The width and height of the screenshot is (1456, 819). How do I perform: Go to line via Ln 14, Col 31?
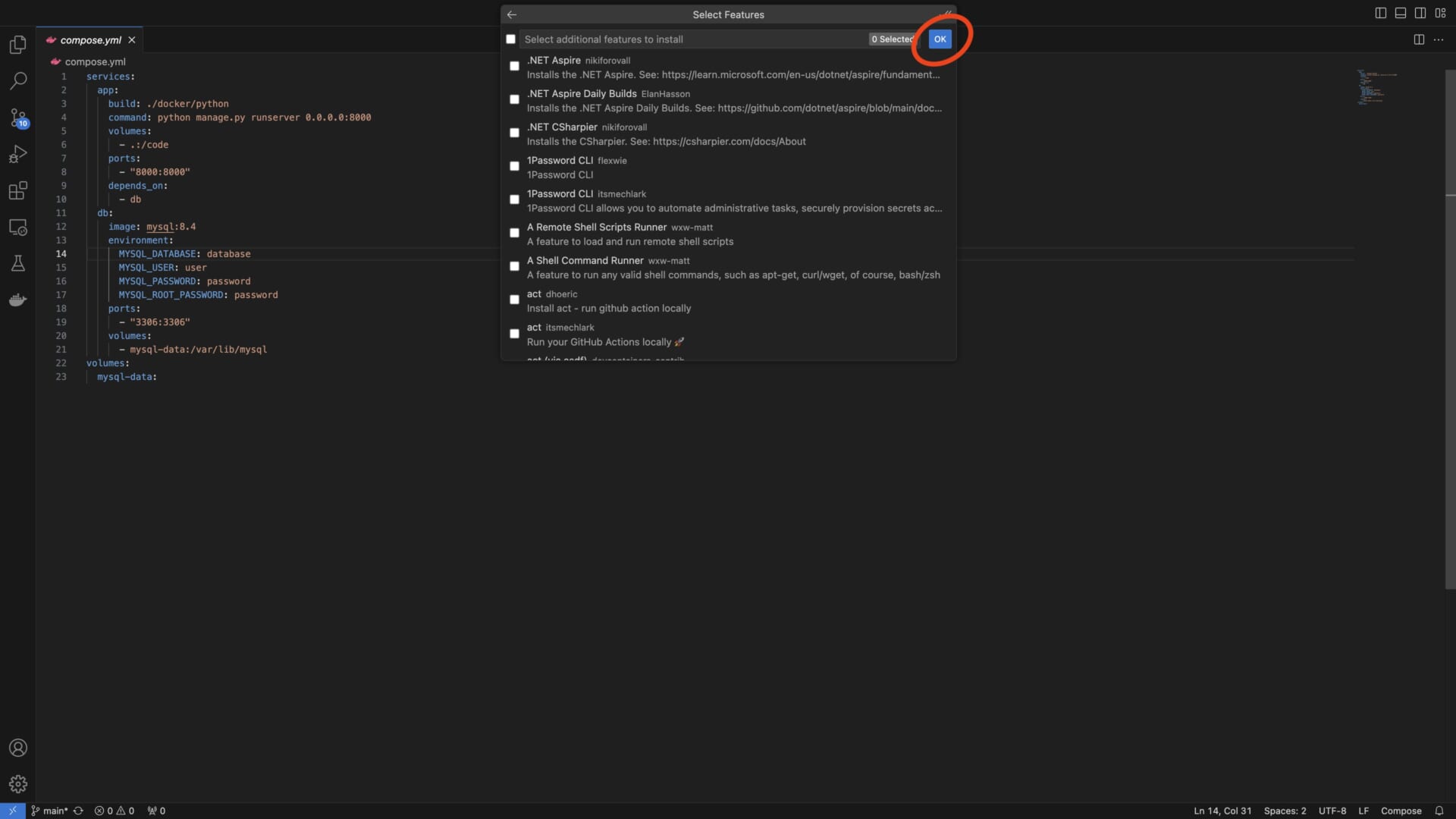pyautogui.click(x=1222, y=811)
